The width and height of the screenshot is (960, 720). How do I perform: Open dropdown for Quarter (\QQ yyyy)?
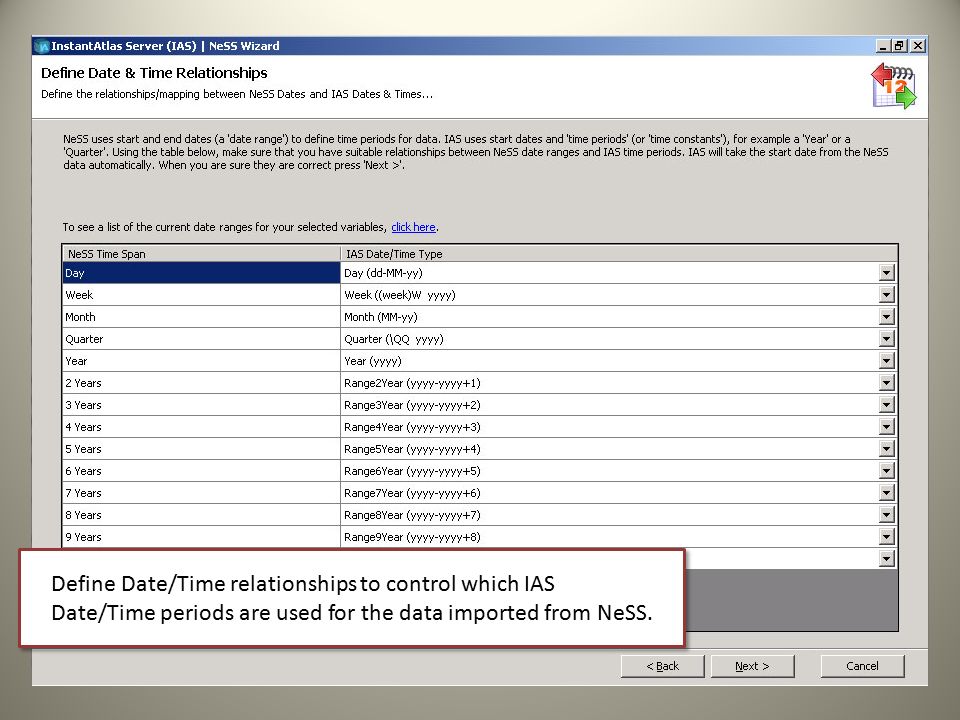point(886,339)
